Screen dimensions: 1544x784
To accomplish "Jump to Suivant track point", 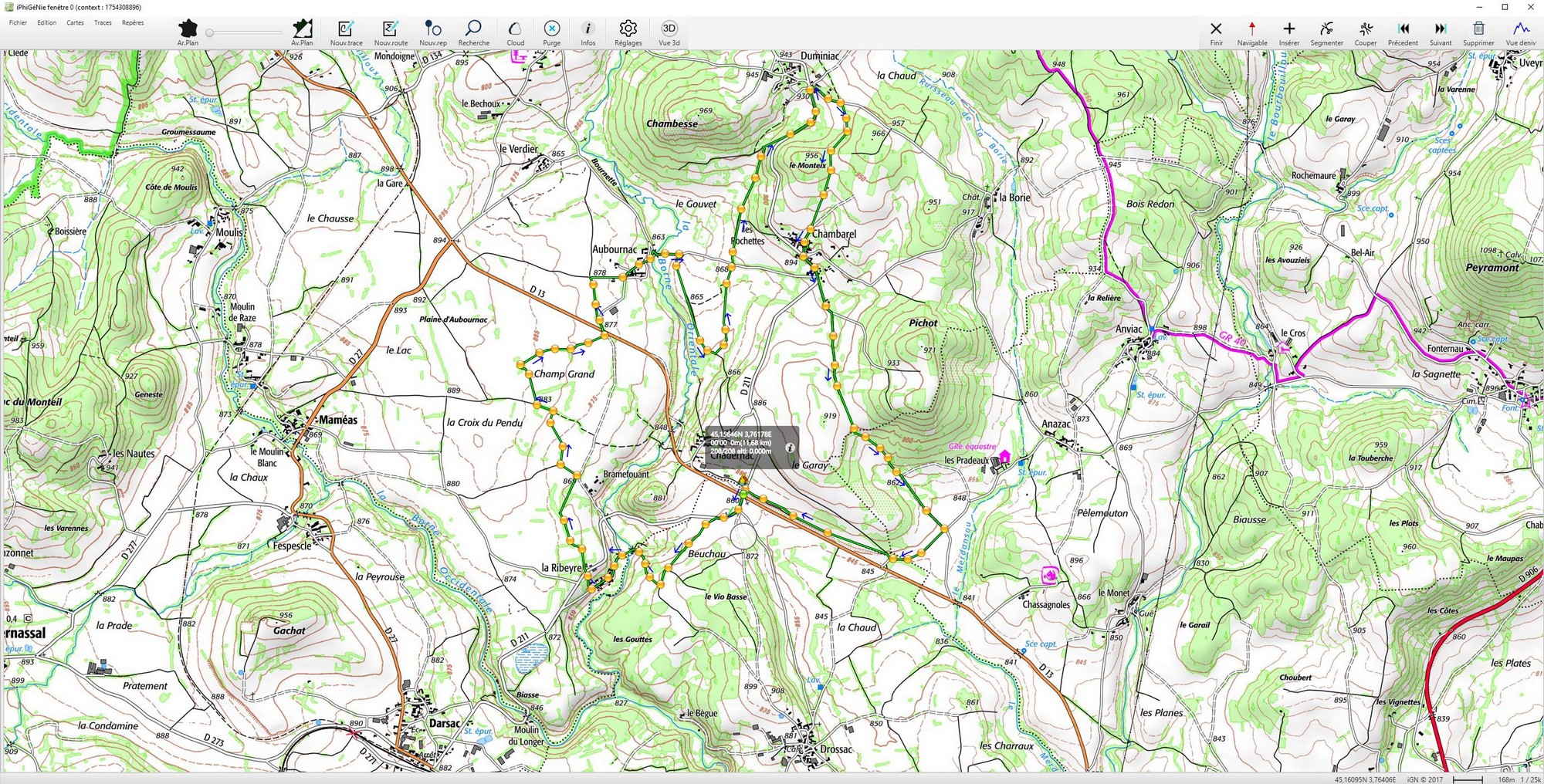I will (x=1440, y=32).
